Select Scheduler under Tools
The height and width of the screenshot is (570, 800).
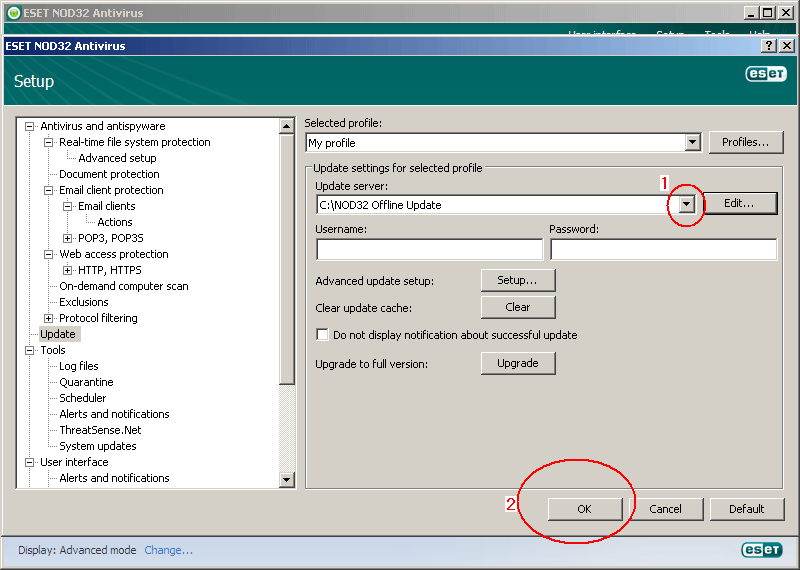(x=83, y=398)
